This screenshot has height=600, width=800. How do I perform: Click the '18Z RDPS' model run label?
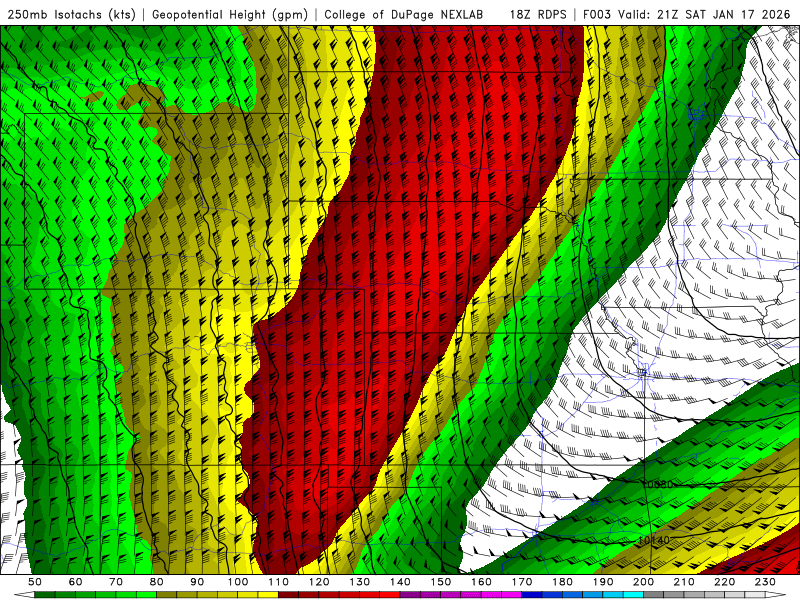point(538,14)
